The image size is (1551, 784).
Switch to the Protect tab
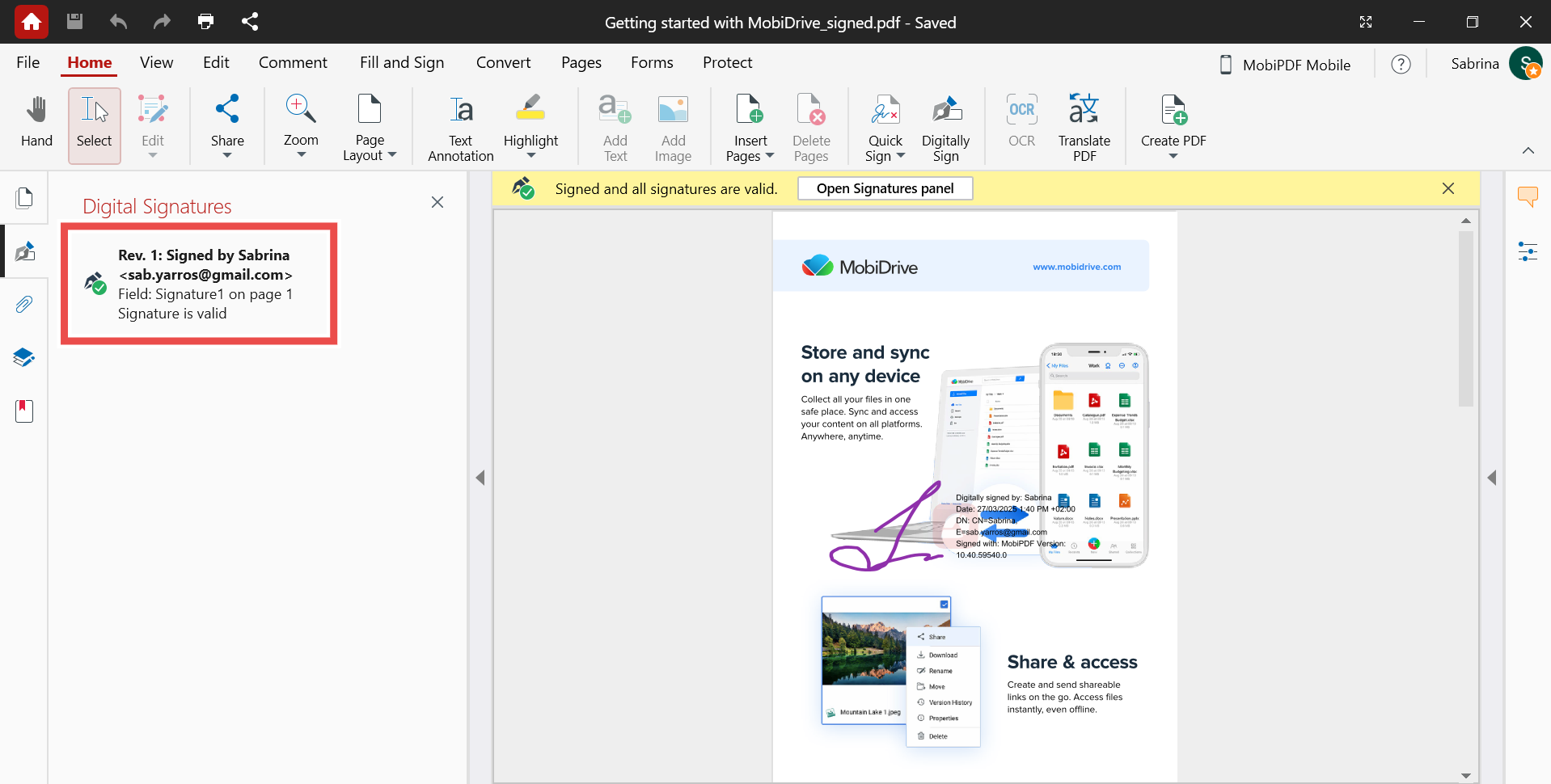click(727, 62)
